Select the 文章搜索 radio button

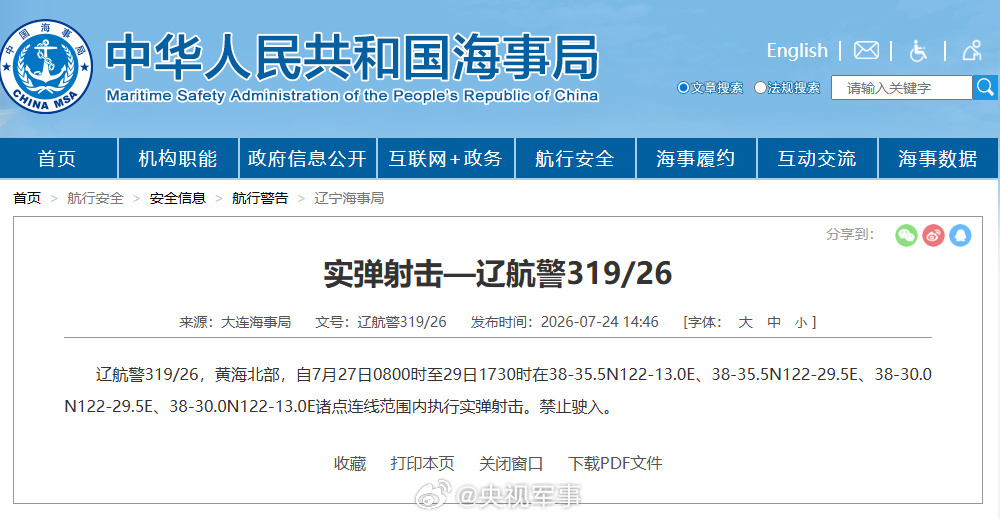(683, 88)
